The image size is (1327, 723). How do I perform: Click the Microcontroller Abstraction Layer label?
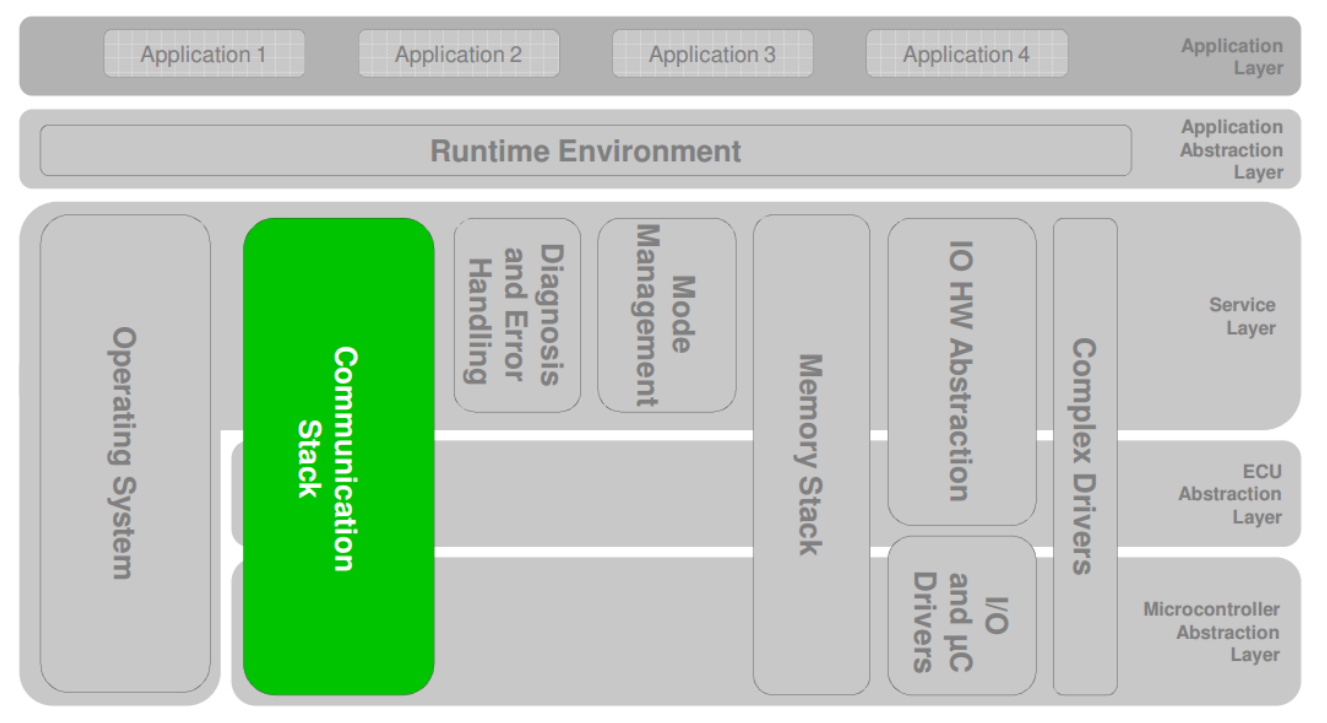click(1211, 632)
